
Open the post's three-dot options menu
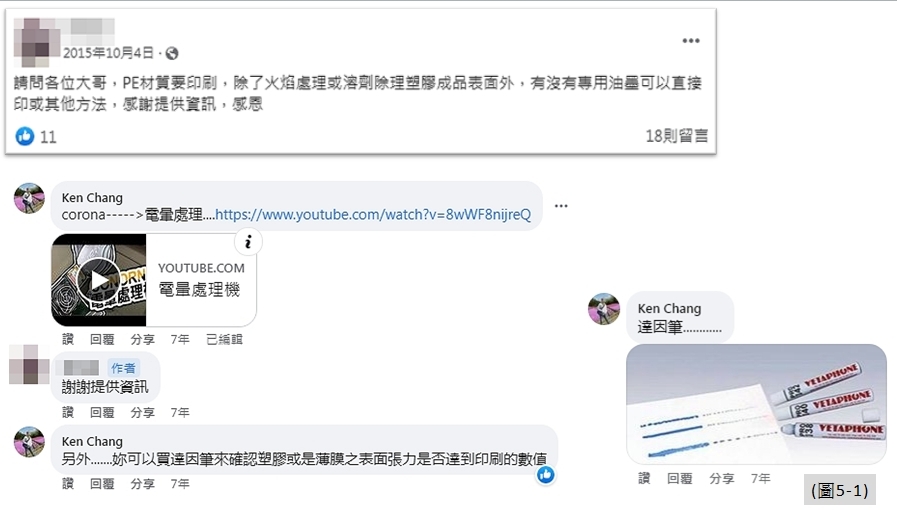point(690,41)
